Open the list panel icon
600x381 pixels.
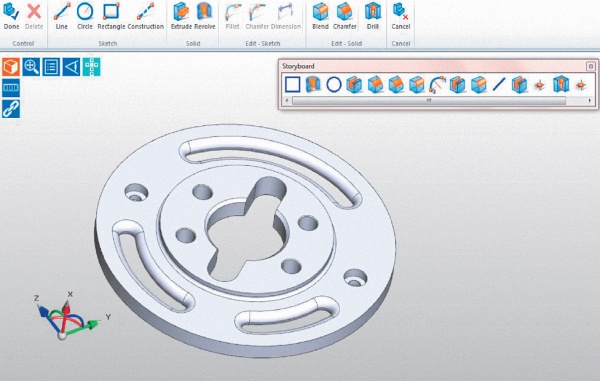(x=51, y=67)
